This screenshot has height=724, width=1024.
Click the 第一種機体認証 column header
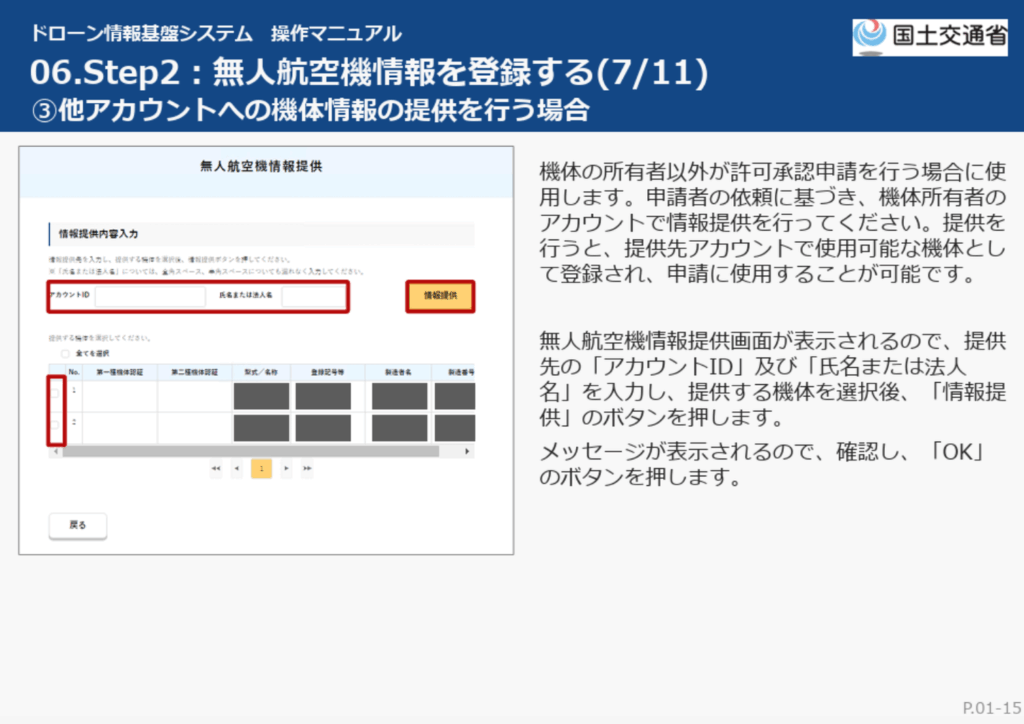pos(120,372)
